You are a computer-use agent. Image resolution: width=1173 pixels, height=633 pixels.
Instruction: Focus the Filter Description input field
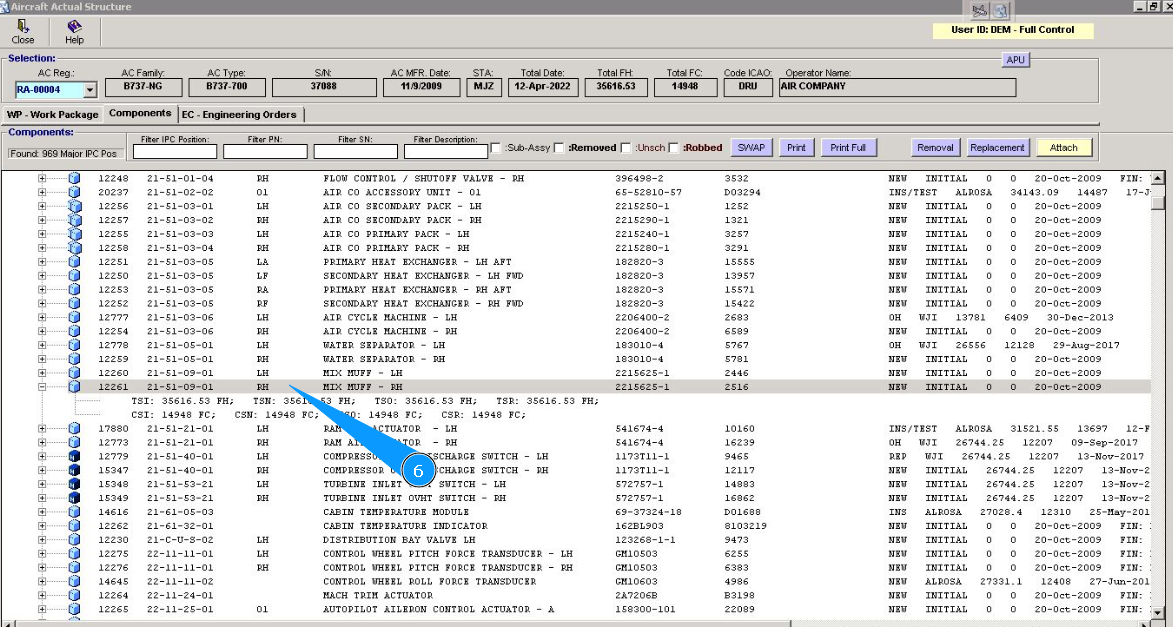coord(446,152)
